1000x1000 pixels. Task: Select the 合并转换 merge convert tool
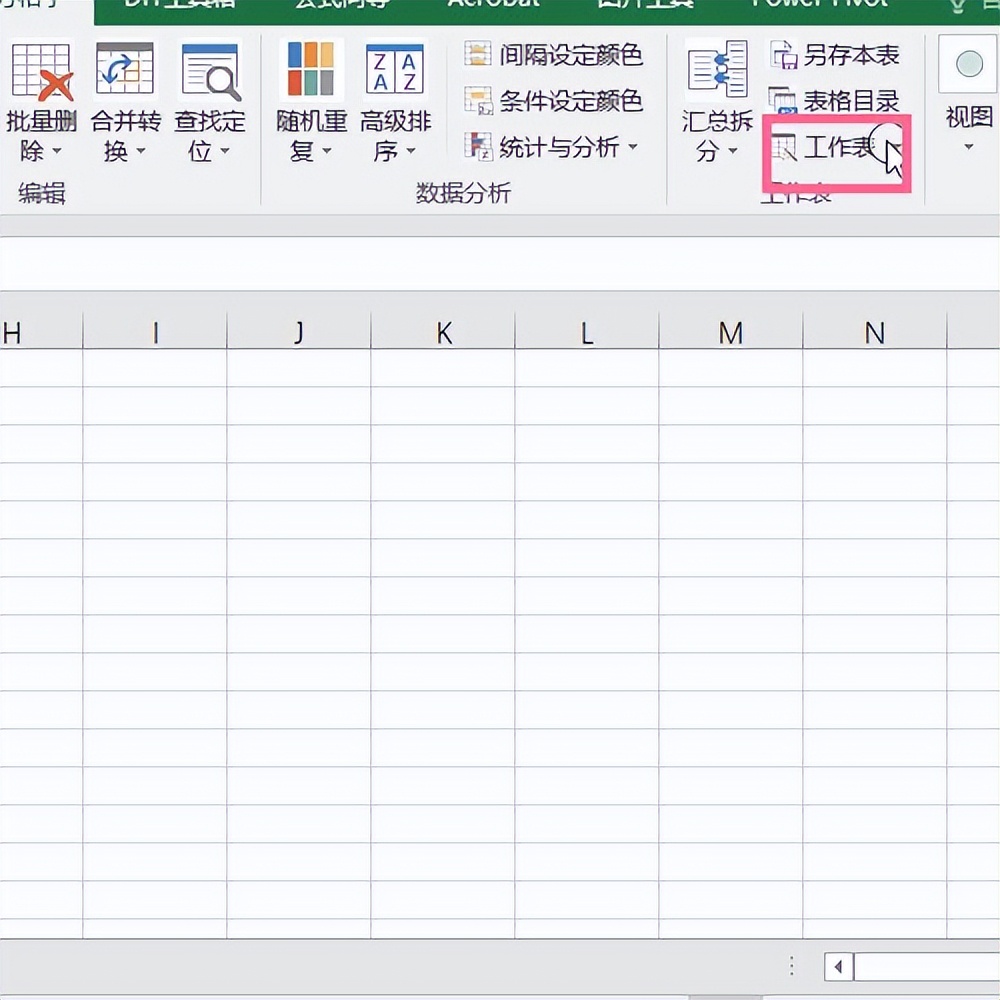click(x=122, y=95)
